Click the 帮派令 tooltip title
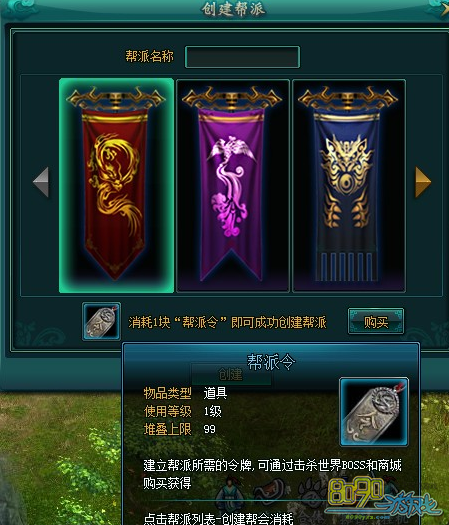449x525 pixels. click(x=271, y=362)
